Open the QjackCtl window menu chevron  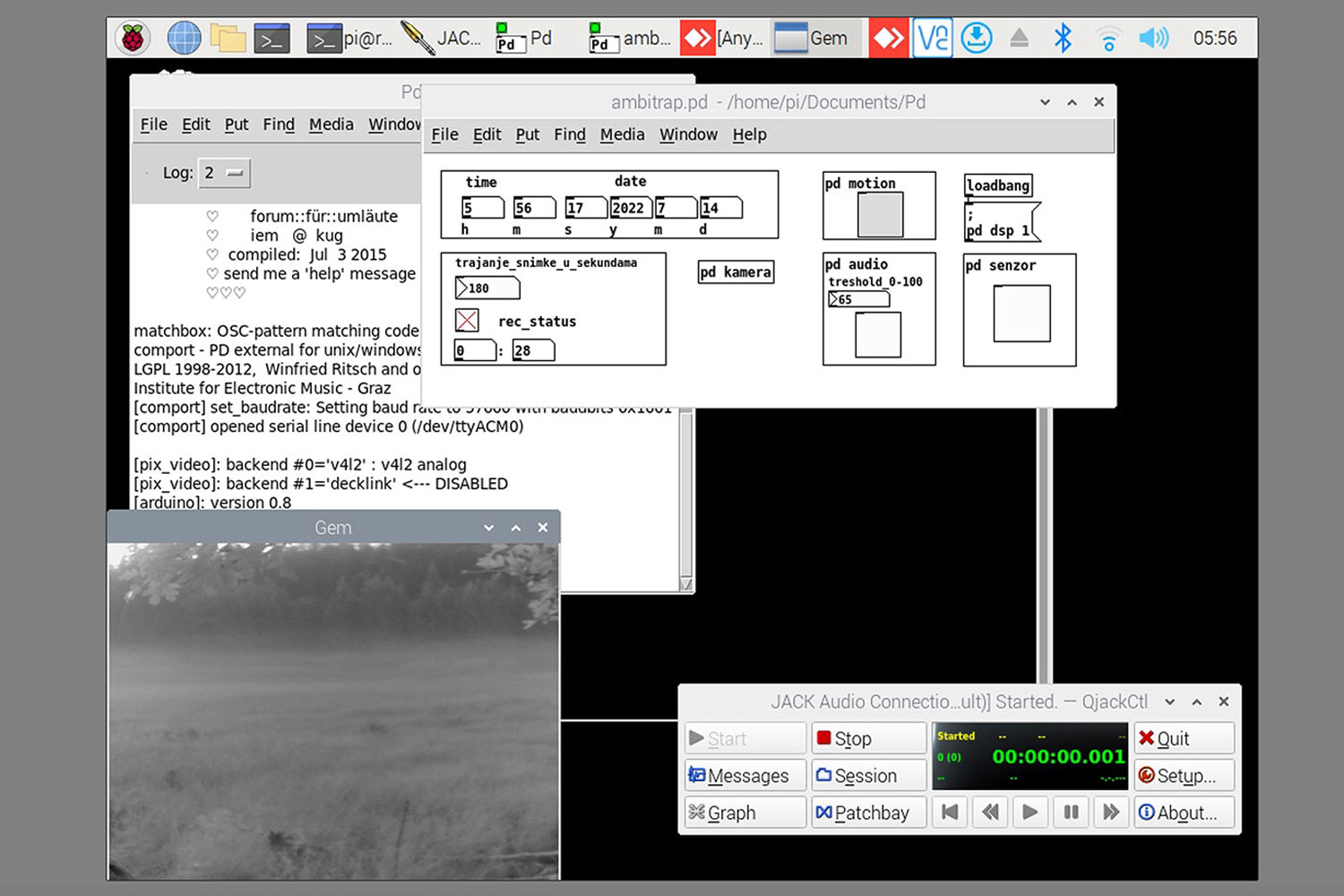pyautogui.click(x=1169, y=702)
